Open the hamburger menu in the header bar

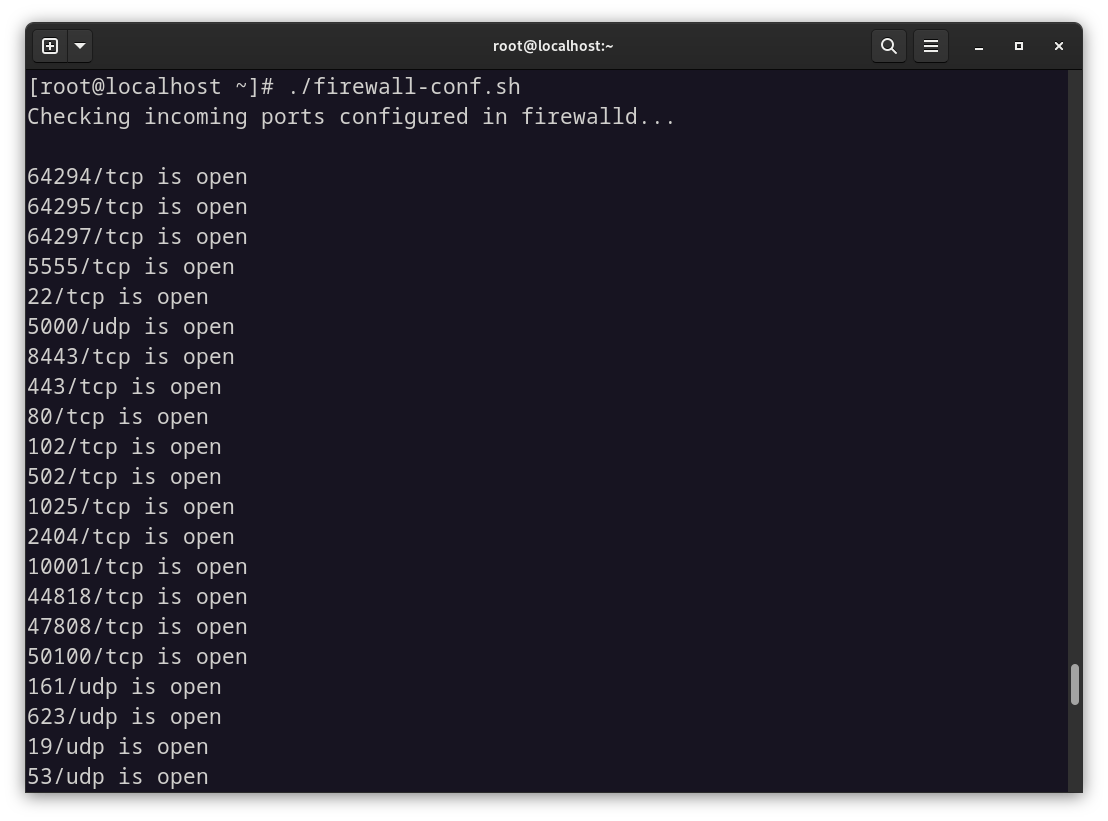[931, 45]
